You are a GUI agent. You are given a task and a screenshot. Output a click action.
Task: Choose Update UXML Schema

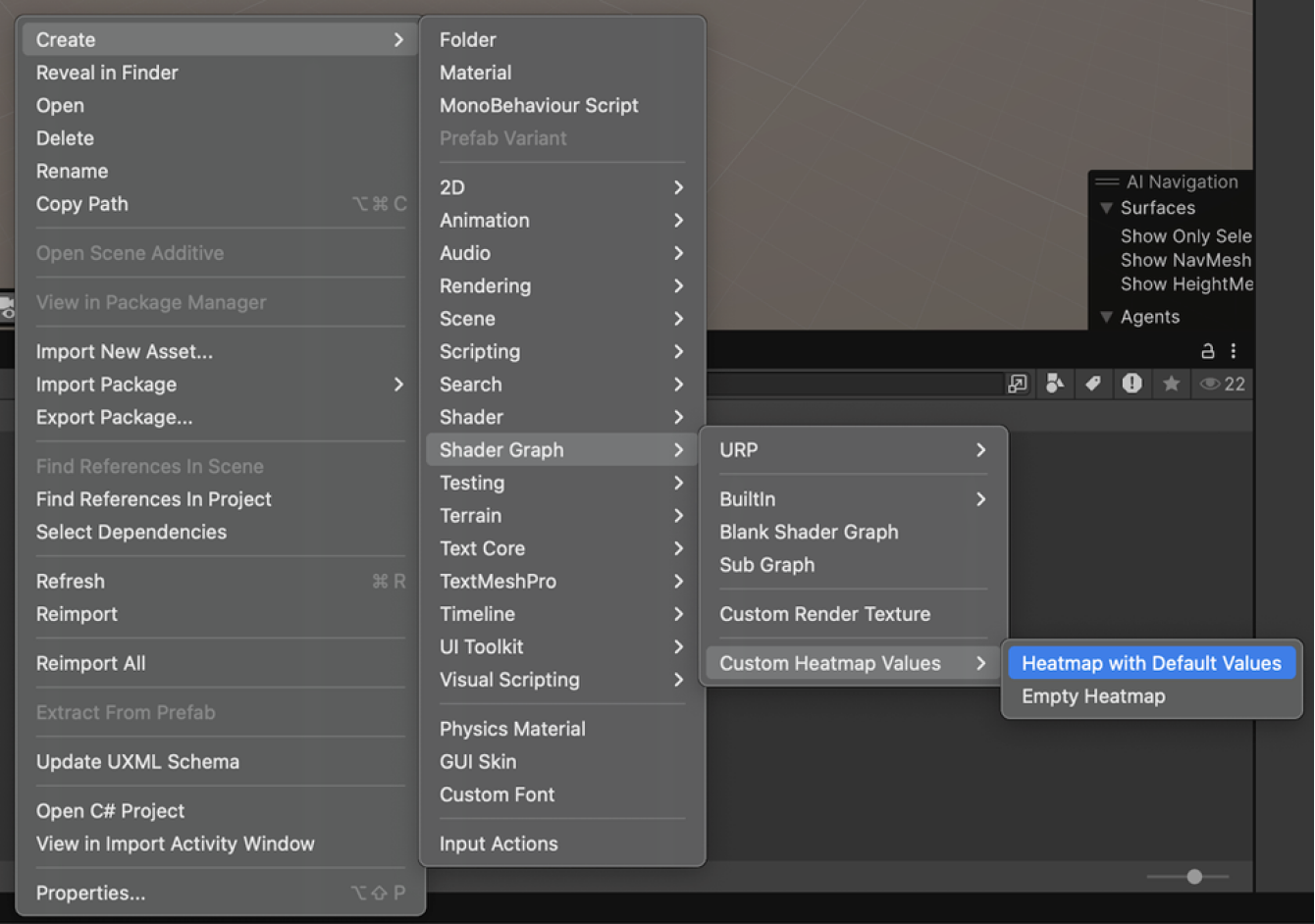[220, 761]
